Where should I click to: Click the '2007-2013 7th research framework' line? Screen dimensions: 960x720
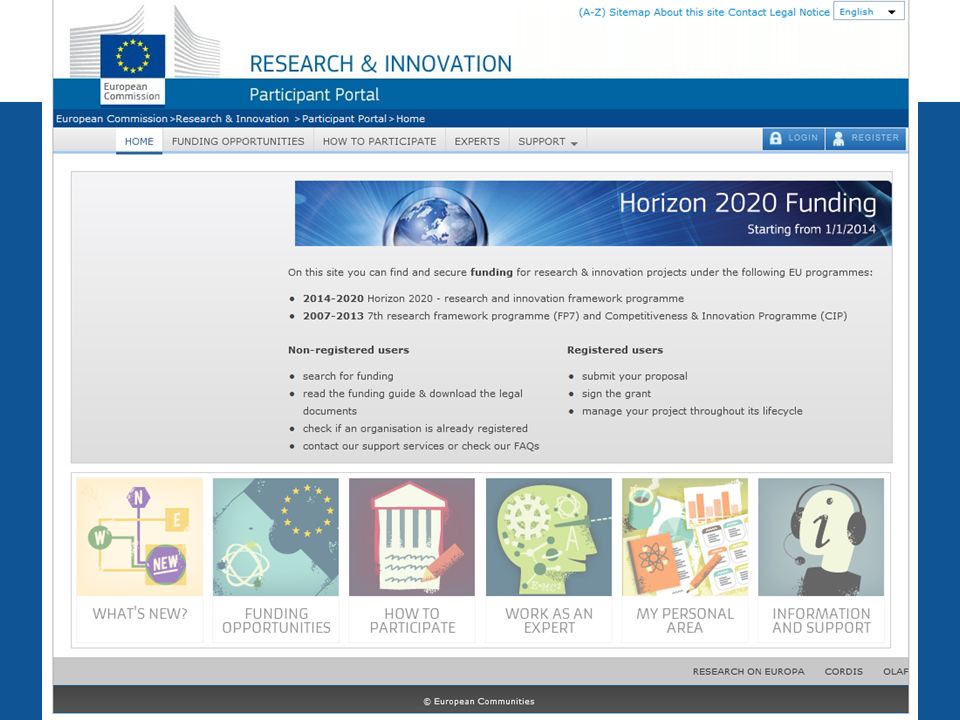click(x=575, y=316)
